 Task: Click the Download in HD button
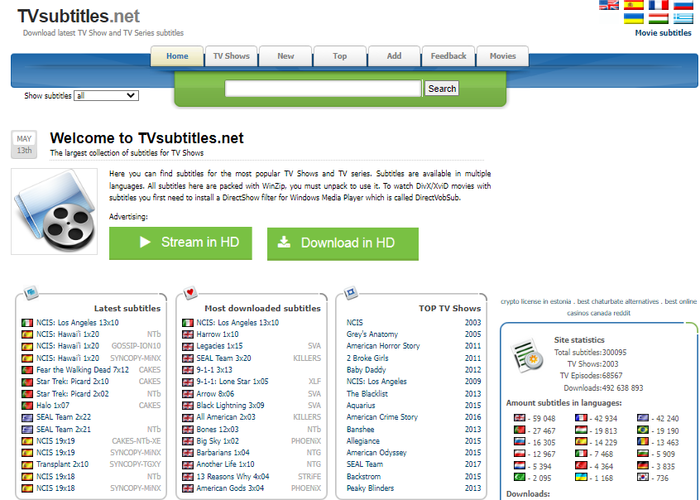tap(343, 243)
